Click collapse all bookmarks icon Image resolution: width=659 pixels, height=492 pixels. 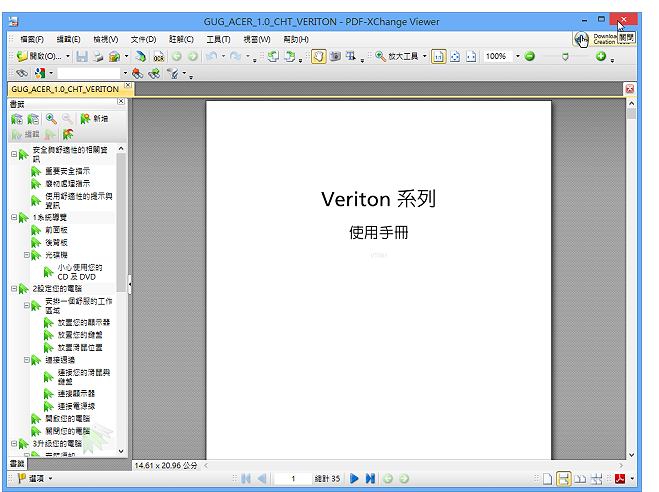[x=33, y=119]
